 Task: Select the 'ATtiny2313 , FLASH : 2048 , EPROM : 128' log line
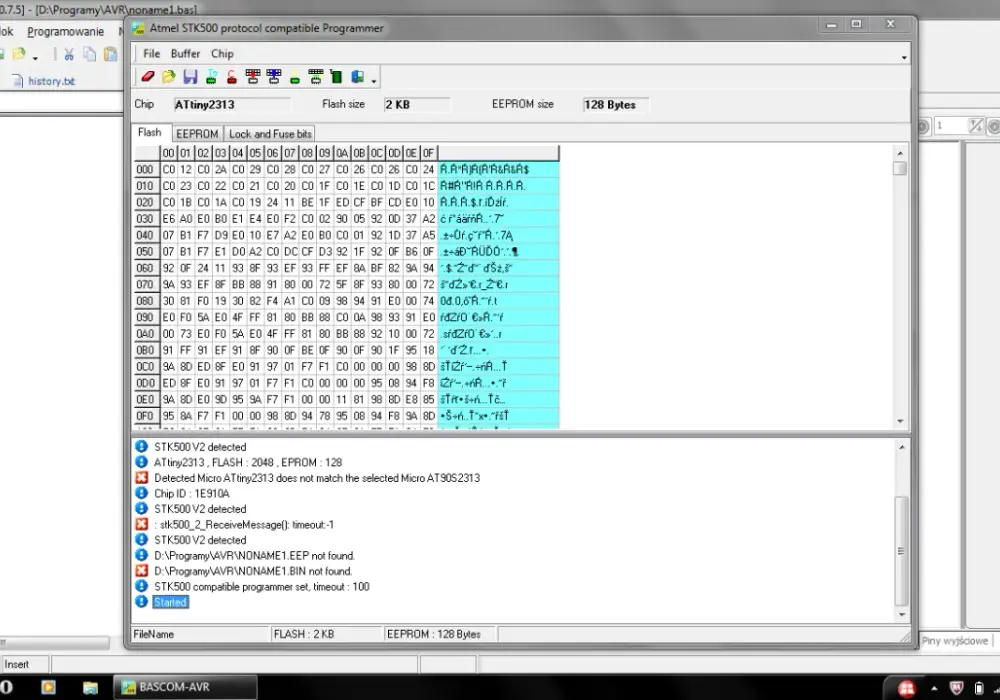(x=248, y=463)
